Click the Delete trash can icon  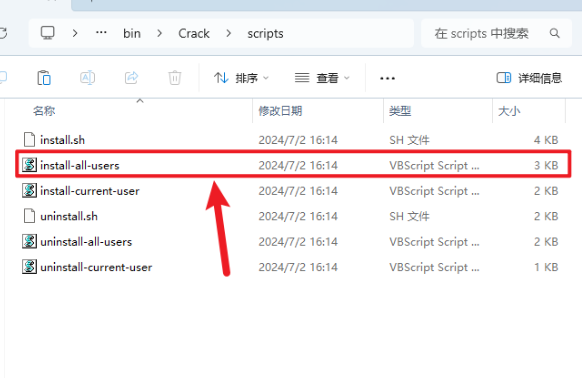[x=175, y=78]
